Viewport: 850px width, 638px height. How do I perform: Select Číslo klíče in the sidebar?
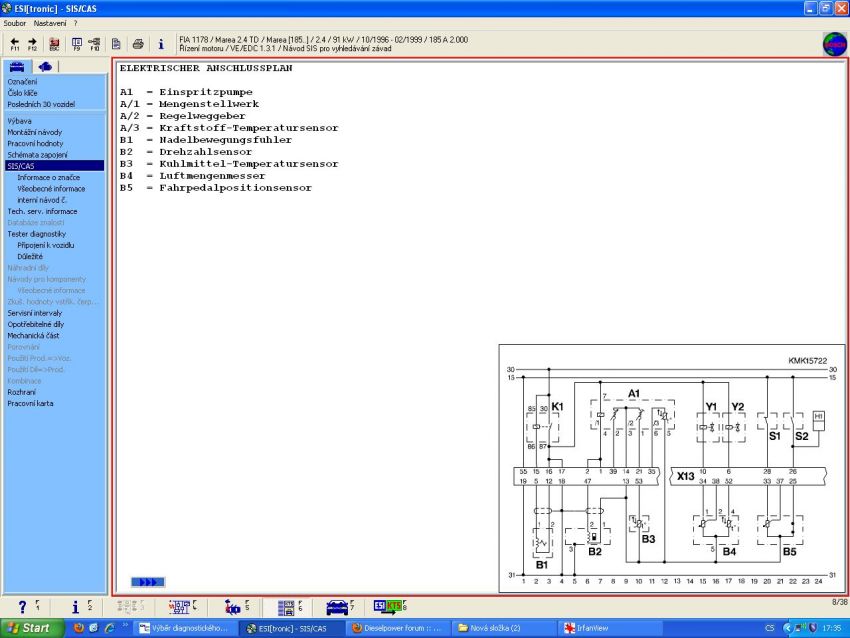point(22,93)
